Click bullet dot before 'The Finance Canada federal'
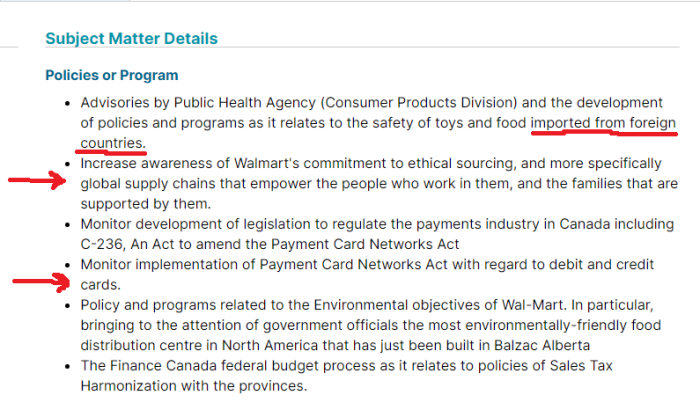This screenshot has width=700, height=410. [x=67, y=366]
